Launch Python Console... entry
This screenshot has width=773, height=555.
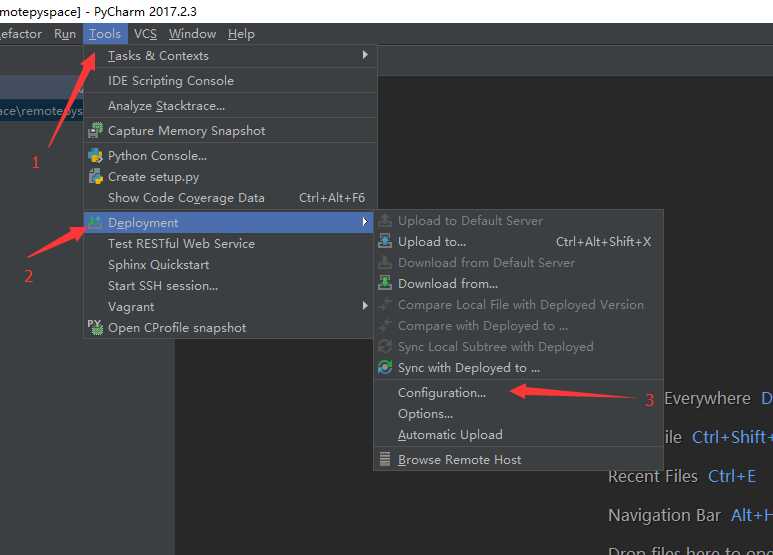point(230,156)
